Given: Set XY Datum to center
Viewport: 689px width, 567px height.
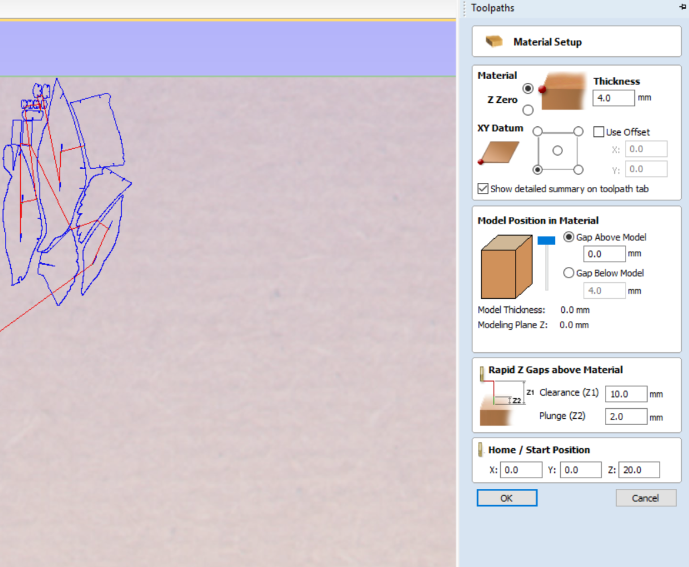Looking at the screenshot, I should coord(558,151).
